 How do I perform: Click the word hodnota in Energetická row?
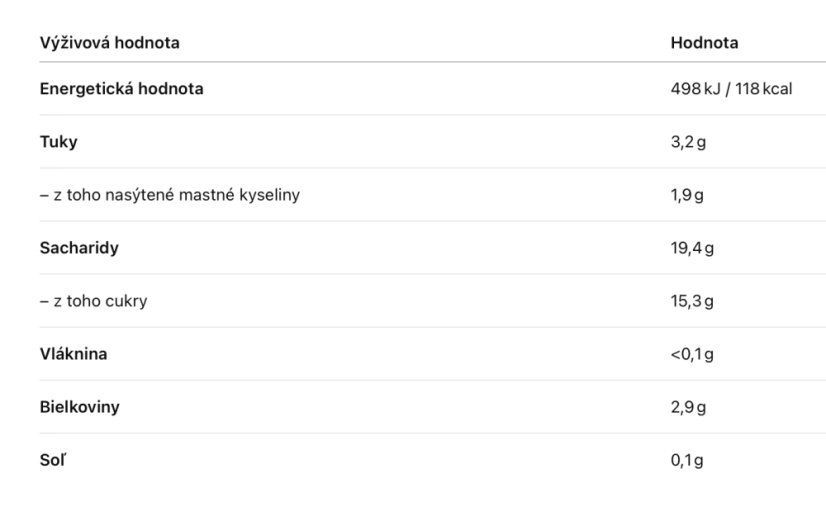[x=171, y=89]
